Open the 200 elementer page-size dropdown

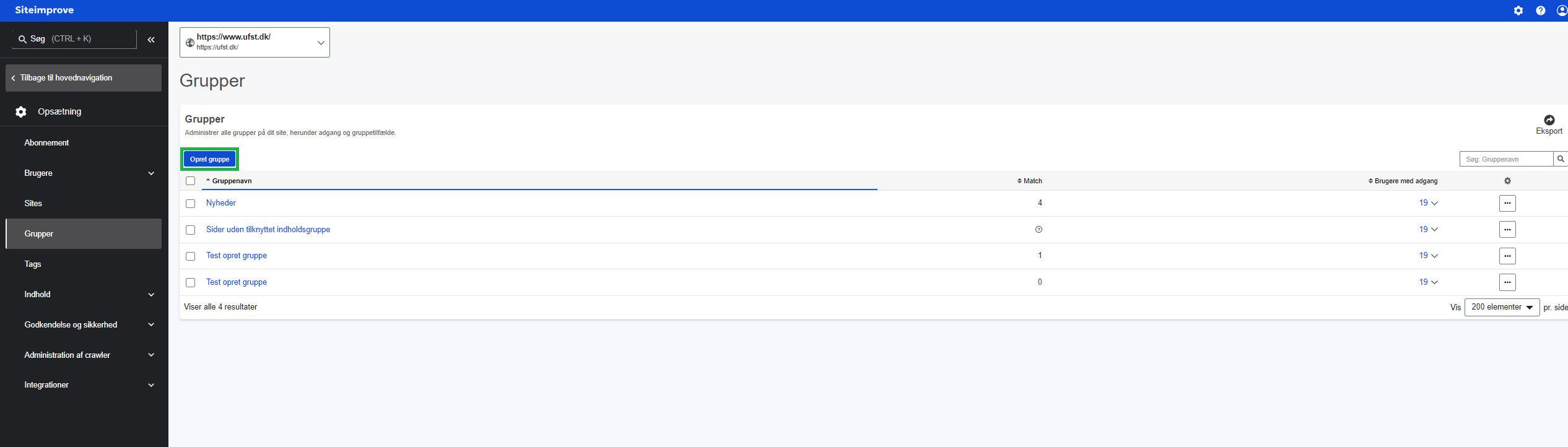(x=1502, y=307)
